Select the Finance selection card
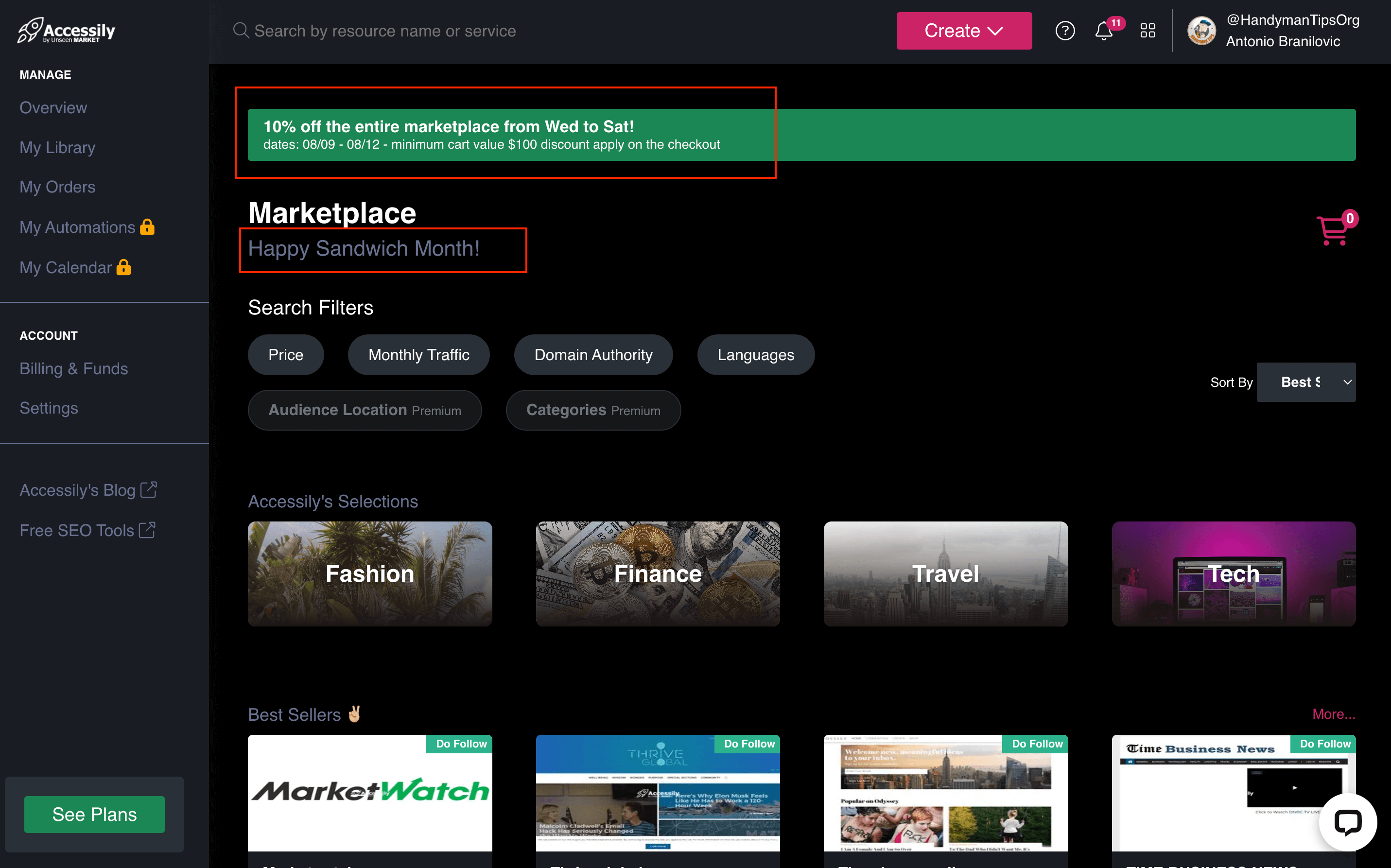Image resolution: width=1391 pixels, height=868 pixels. (658, 573)
